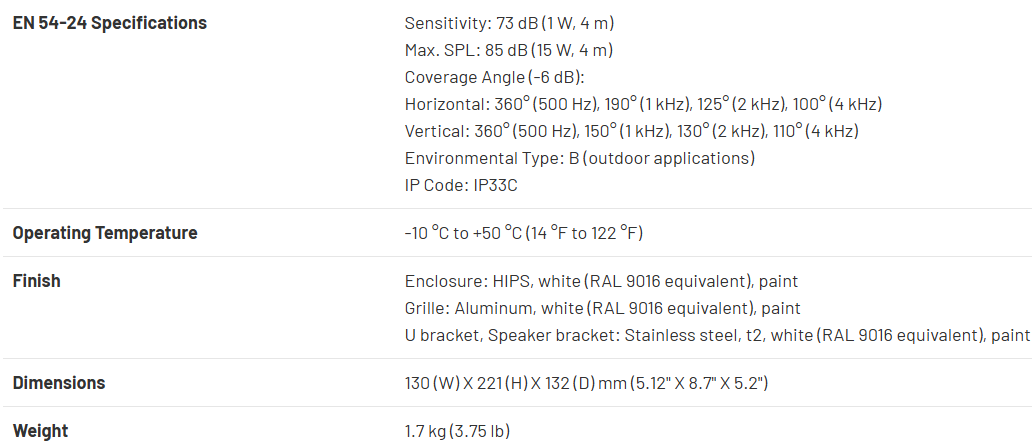Click the '190° (1 kHz)' horizontal value
The width and height of the screenshot is (1032, 447).
tap(638, 104)
